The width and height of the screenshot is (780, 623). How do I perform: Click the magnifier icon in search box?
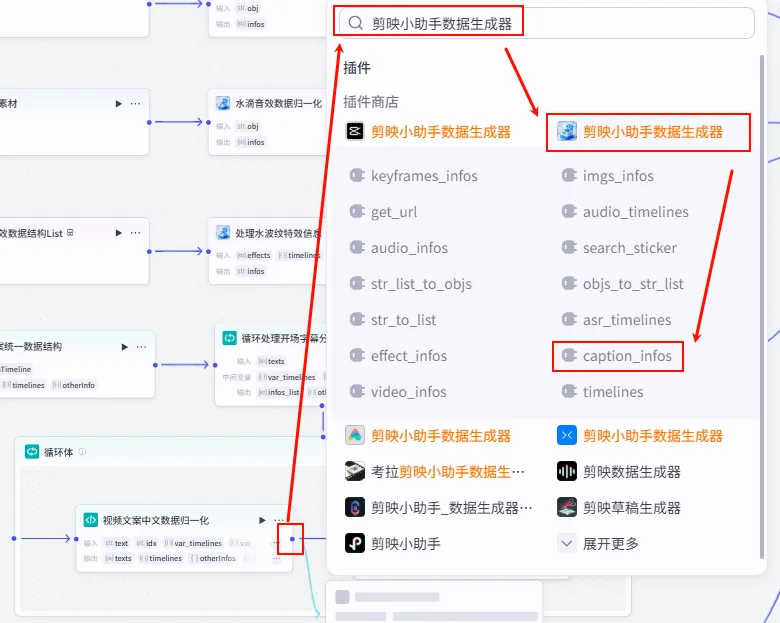point(355,23)
